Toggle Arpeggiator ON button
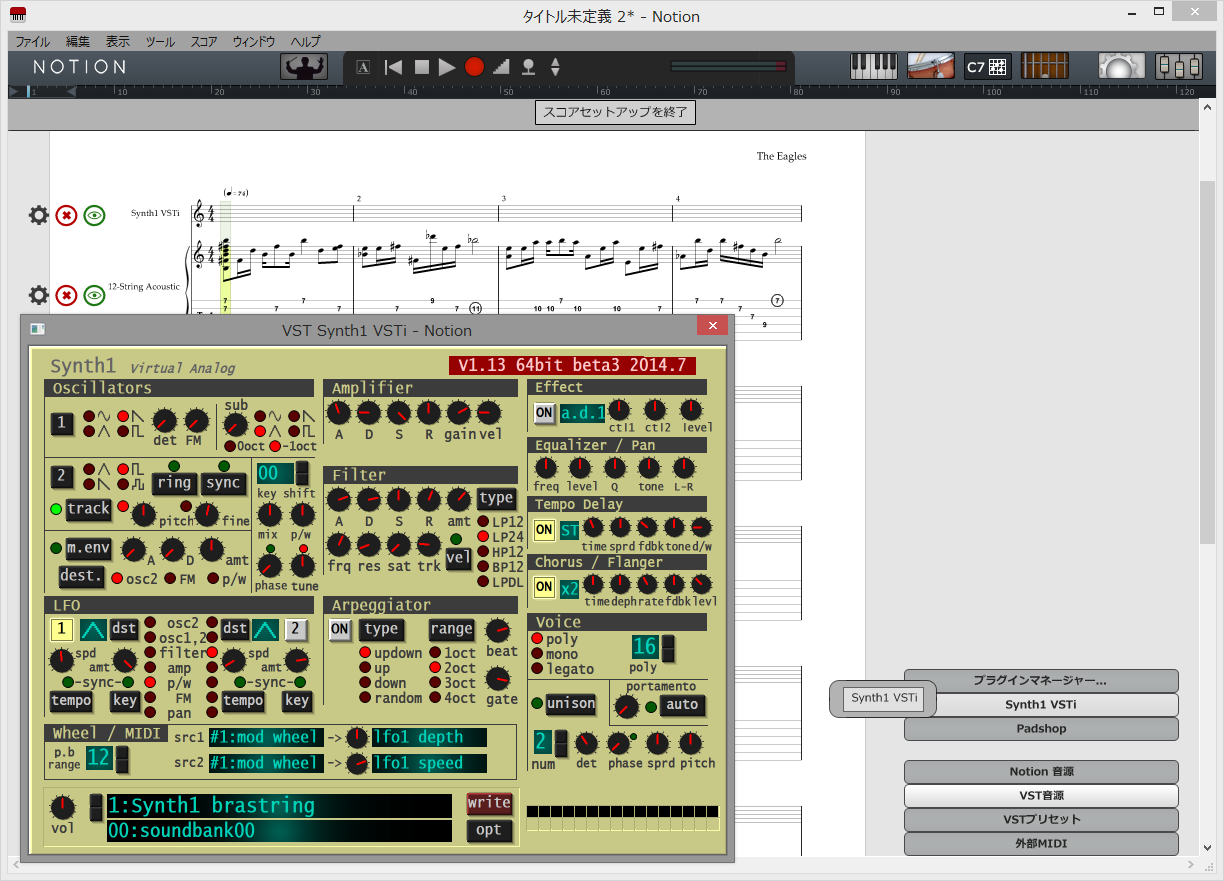This screenshot has width=1224, height=881. pyautogui.click(x=340, y=629)
